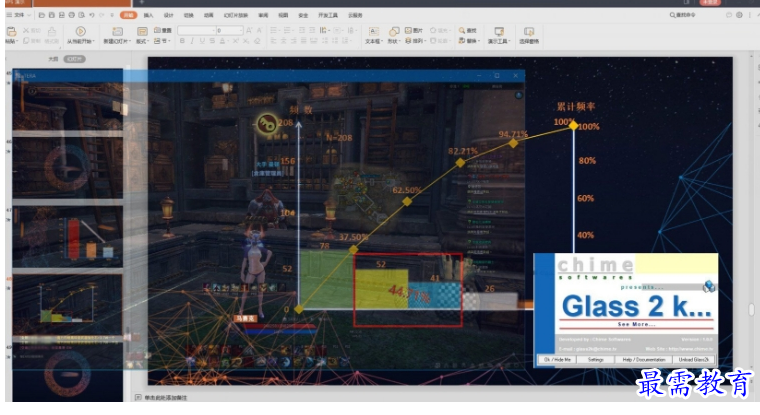Increase font size icon
This screenshot has height=415, width=760.
pyautogui.click(x=249, y=31)
